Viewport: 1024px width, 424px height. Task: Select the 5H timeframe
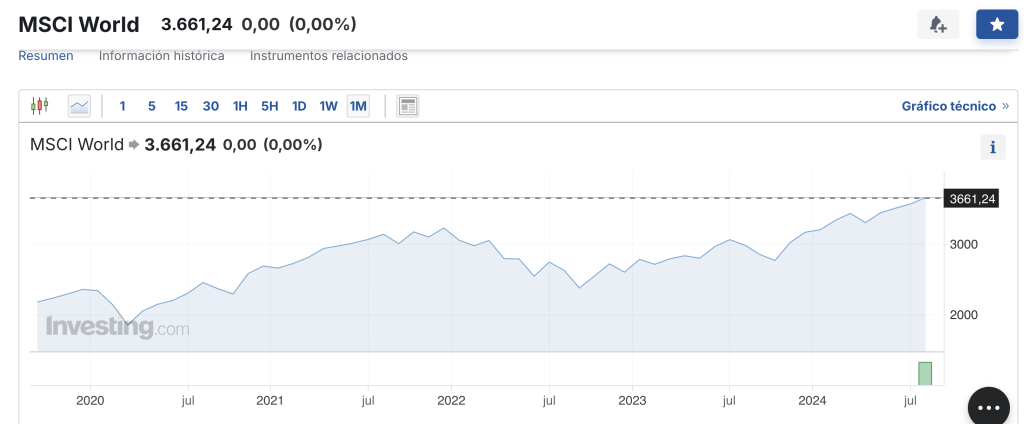[x=270, y=106]
